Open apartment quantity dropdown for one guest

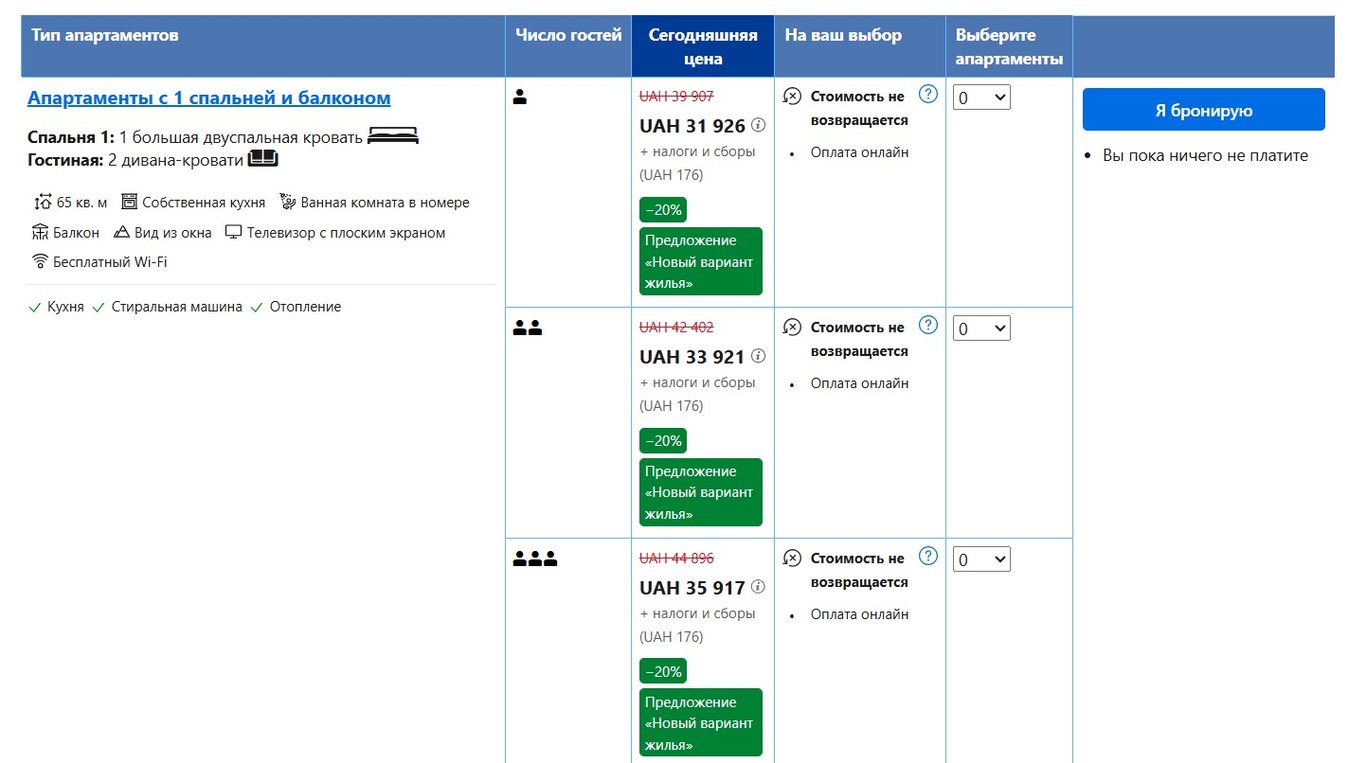pyautogui.click(x=981, y=98)
